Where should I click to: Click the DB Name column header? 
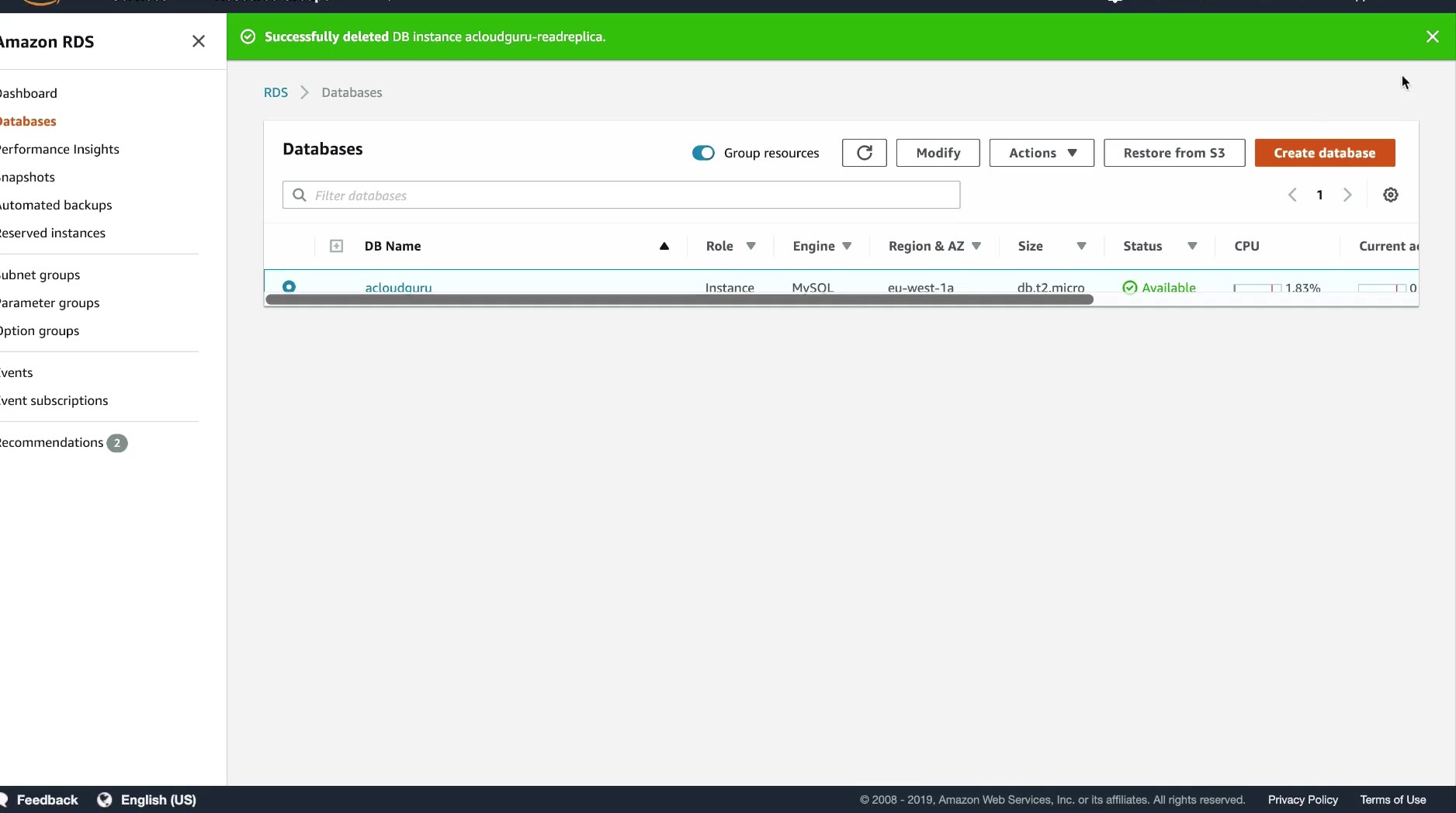tap(393, 246)
